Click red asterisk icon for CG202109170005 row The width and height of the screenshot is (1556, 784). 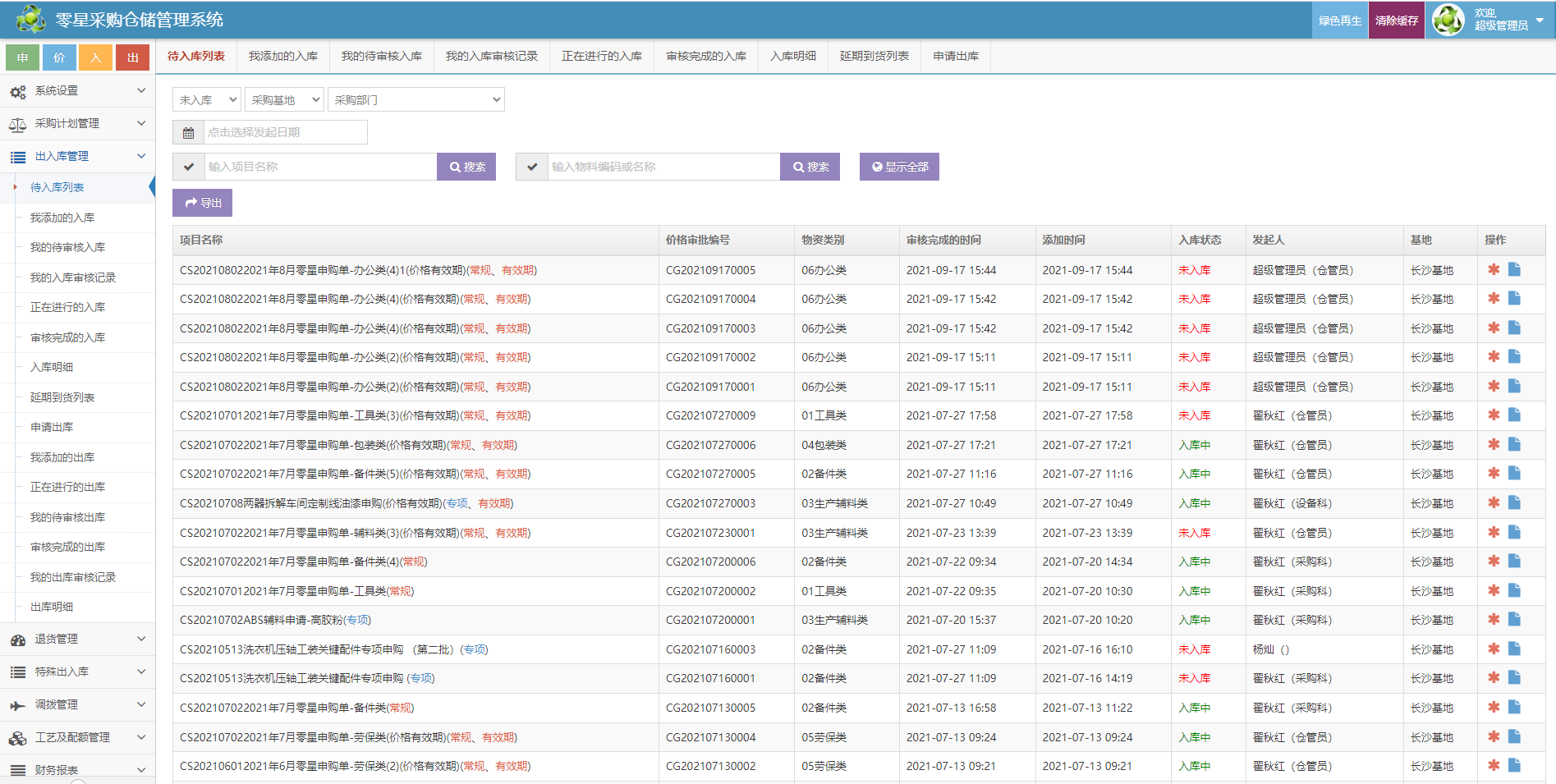click(x=1494, y=269)
